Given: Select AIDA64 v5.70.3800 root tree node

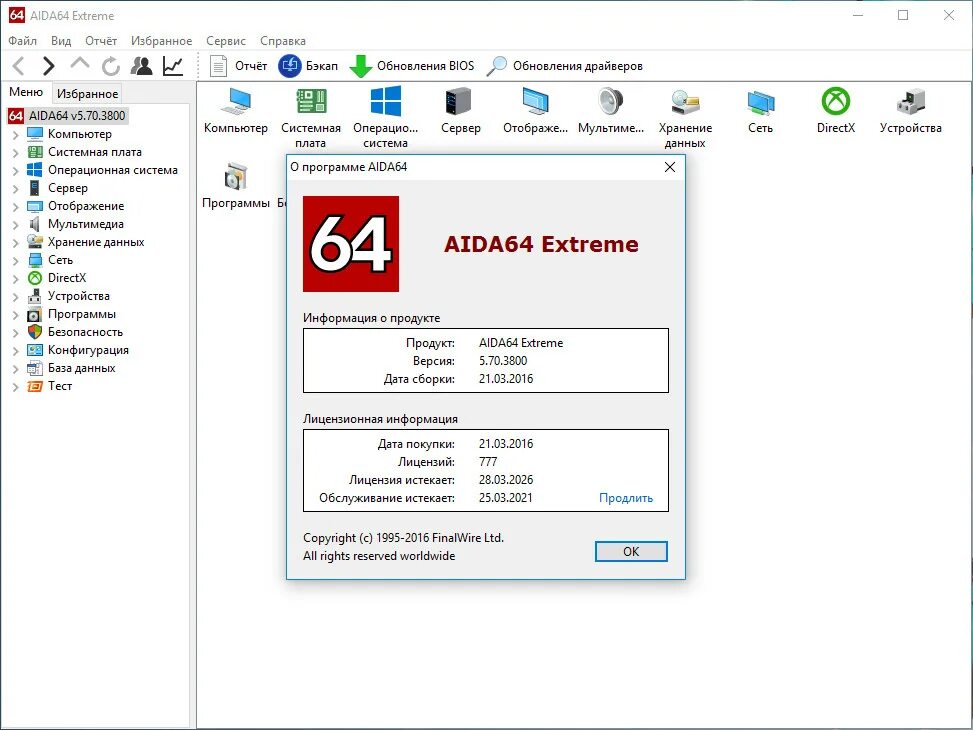Looking at the screenshot, I should pyautogui.click(x=68, y=115).
